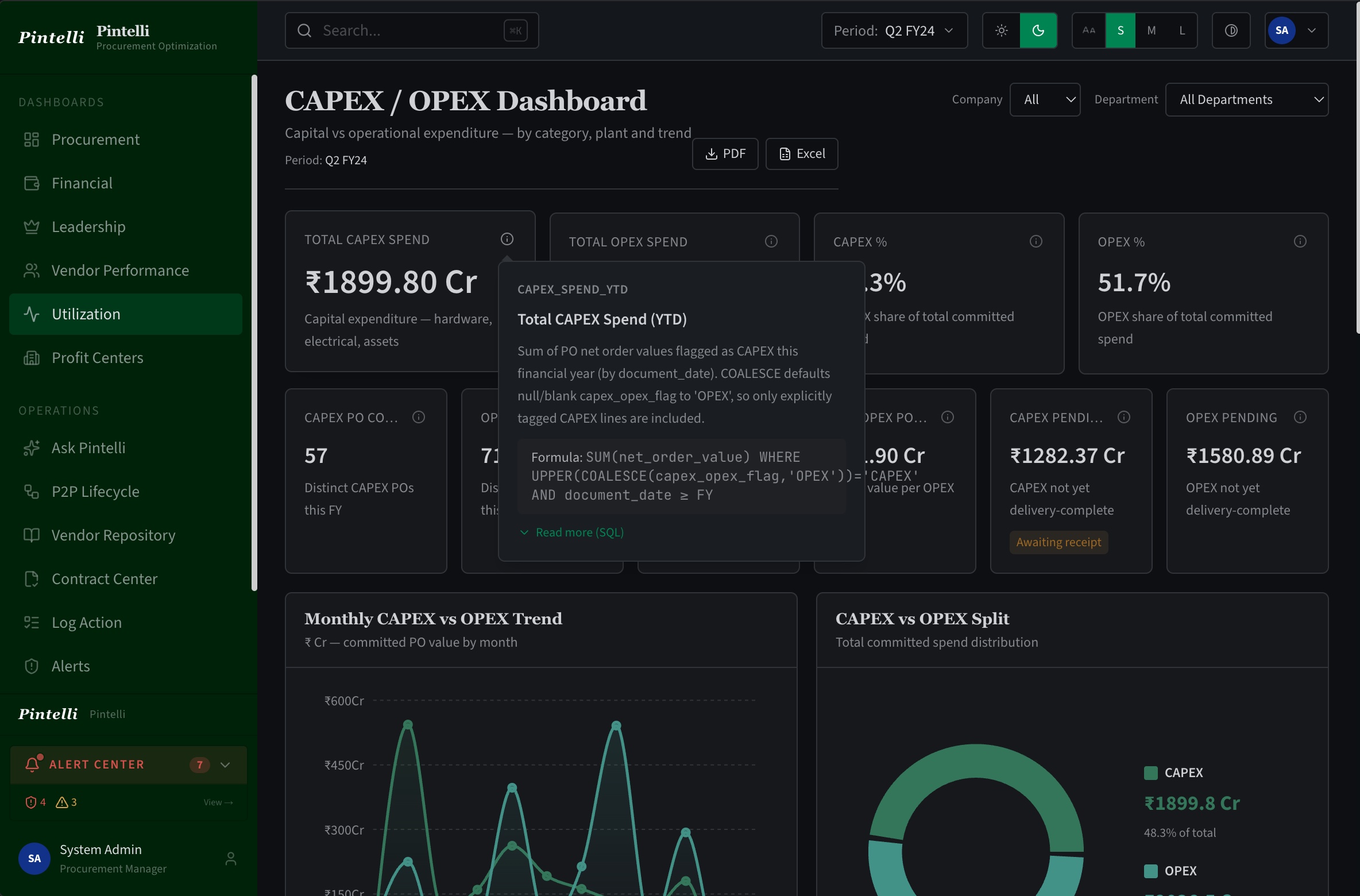Screen dimensions: 1360x896
Task: Switch to dark mode moon toggle
Action: coord(1038,30)
